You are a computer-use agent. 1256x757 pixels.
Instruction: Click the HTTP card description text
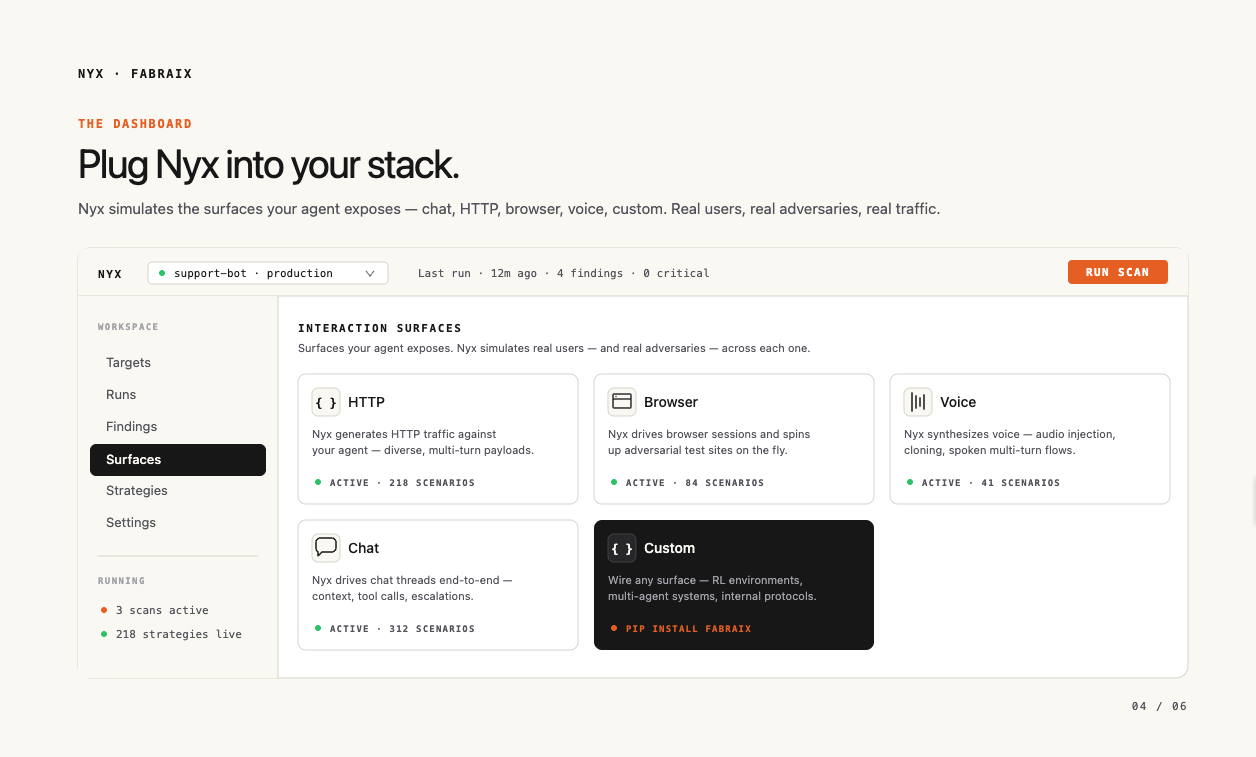pos(423,442)
